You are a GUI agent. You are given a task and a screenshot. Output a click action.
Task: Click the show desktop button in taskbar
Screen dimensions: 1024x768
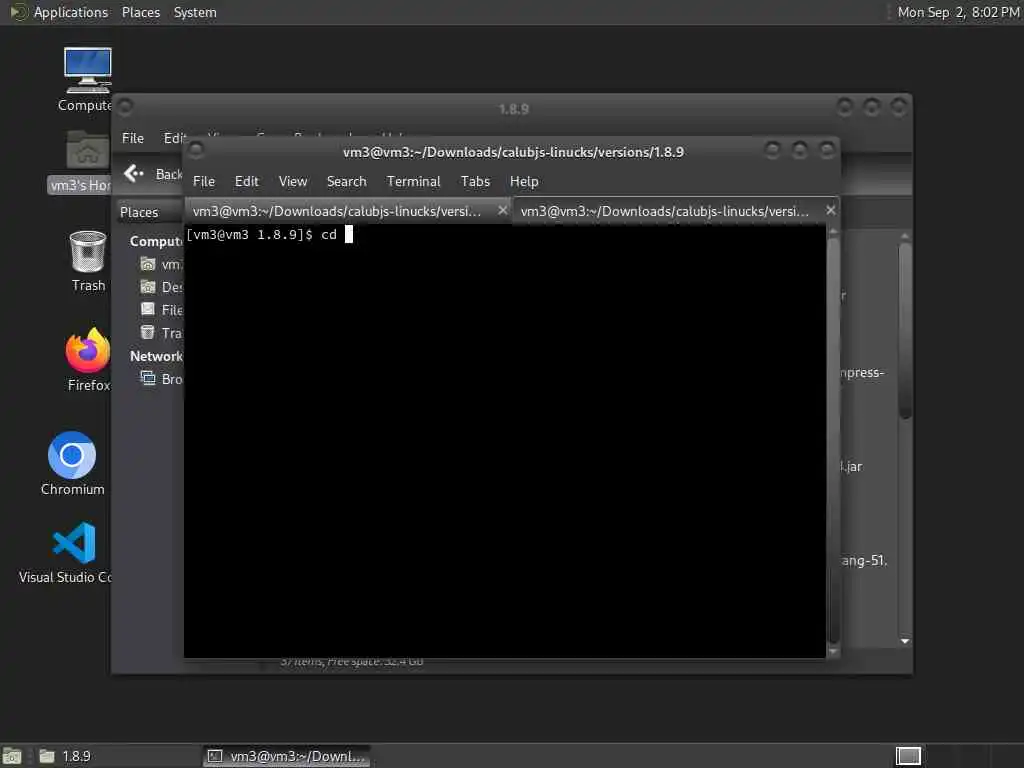[x=12, y=756]
